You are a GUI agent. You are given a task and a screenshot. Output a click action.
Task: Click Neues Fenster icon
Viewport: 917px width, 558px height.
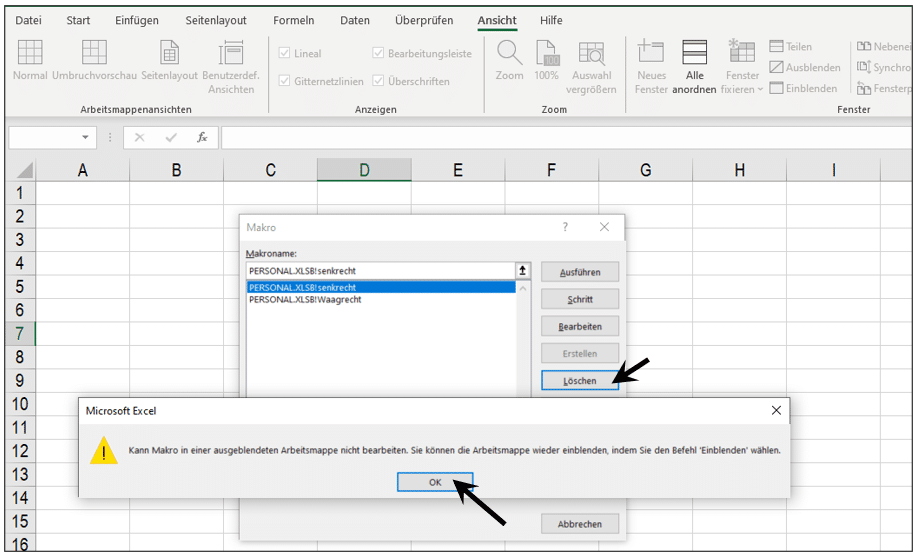[x=651, y=53]
